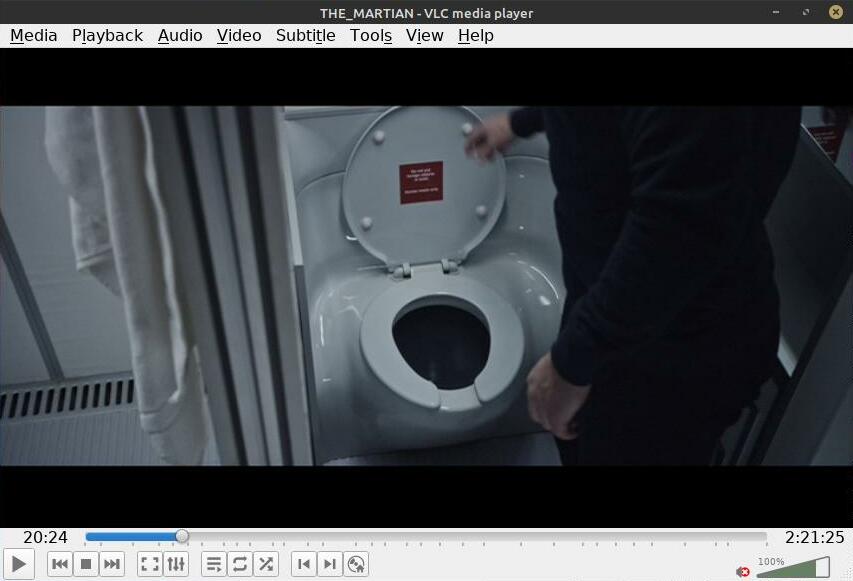Open the View menu
The height and width of the screenshot is (581, 853).
click(425, 35)
